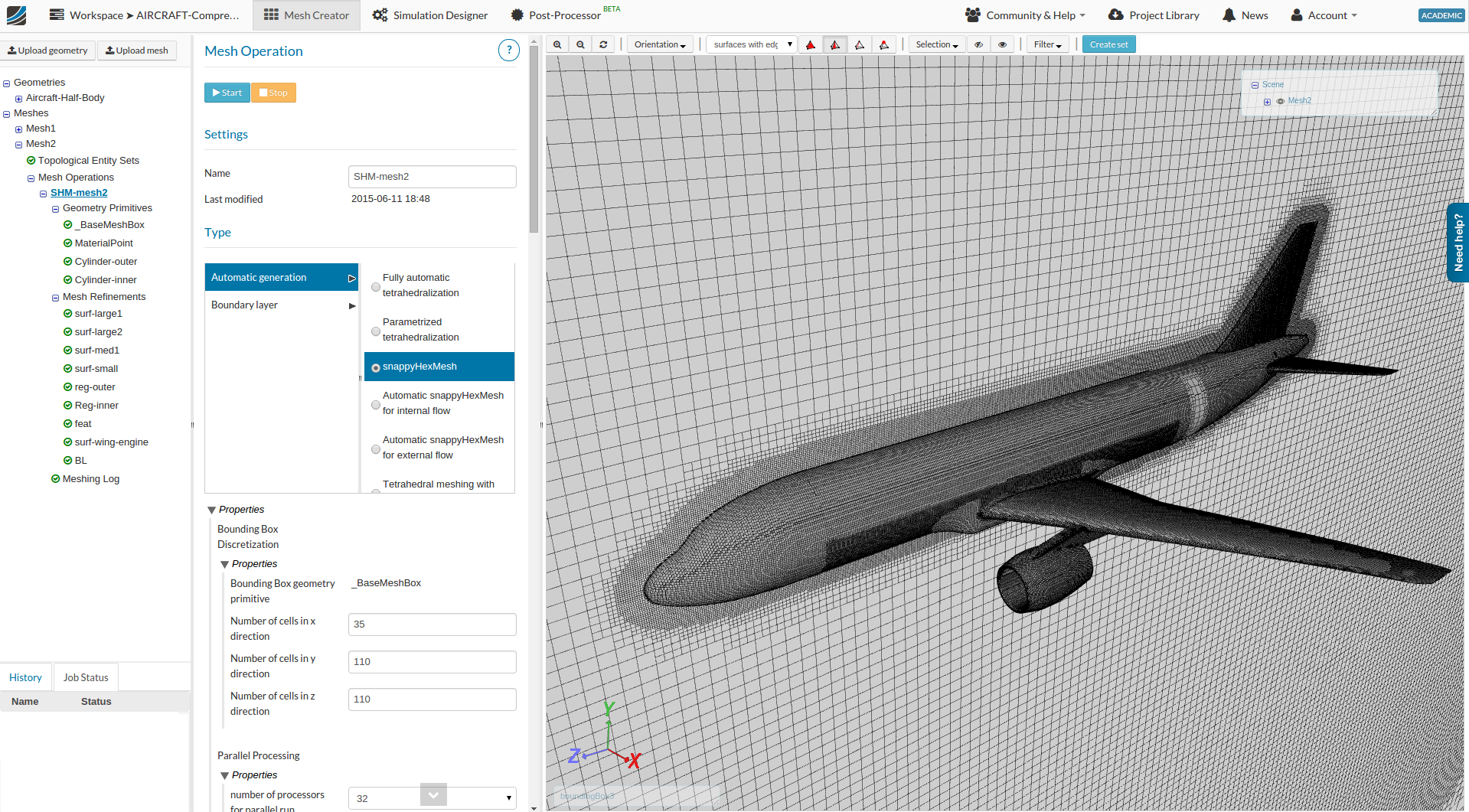Open the Orientation dropdown
This screenshot has width=1469, height=812.
coord(659,44)
